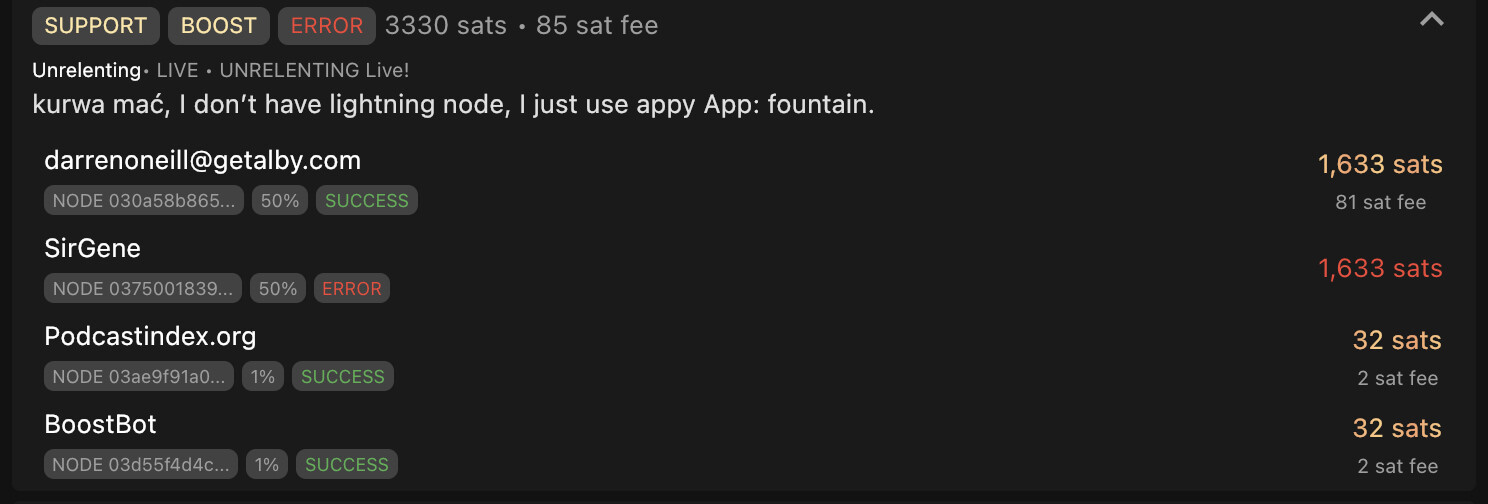Click the red ERROR tag in header
Viewport: 1488px width, 504px height.
[327, 26]
